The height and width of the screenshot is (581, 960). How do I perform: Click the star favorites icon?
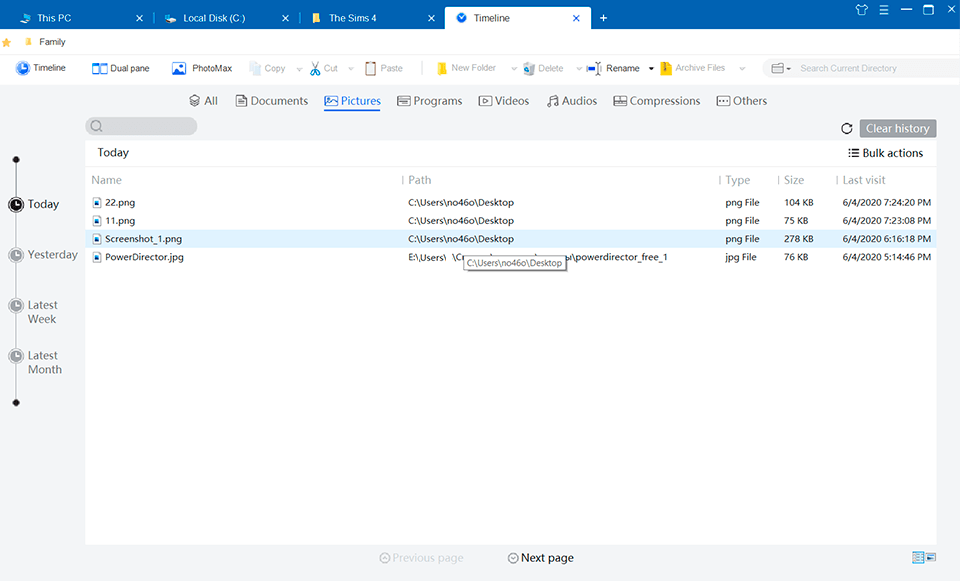tap(7, 42)
